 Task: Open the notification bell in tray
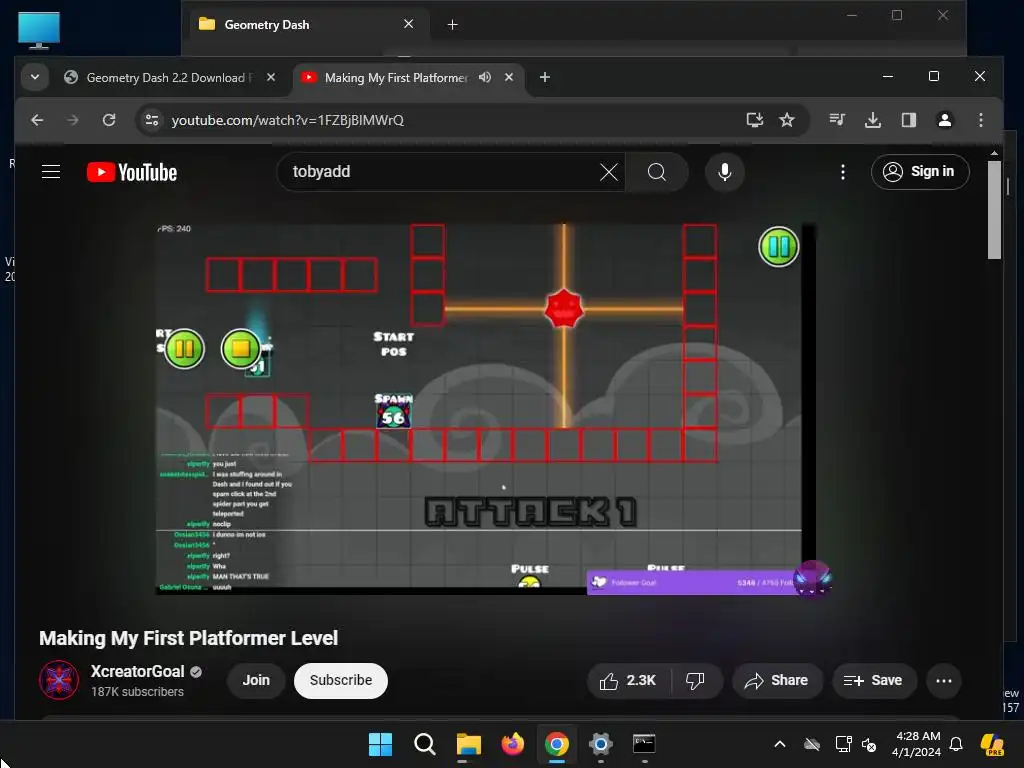pos(956,744)
